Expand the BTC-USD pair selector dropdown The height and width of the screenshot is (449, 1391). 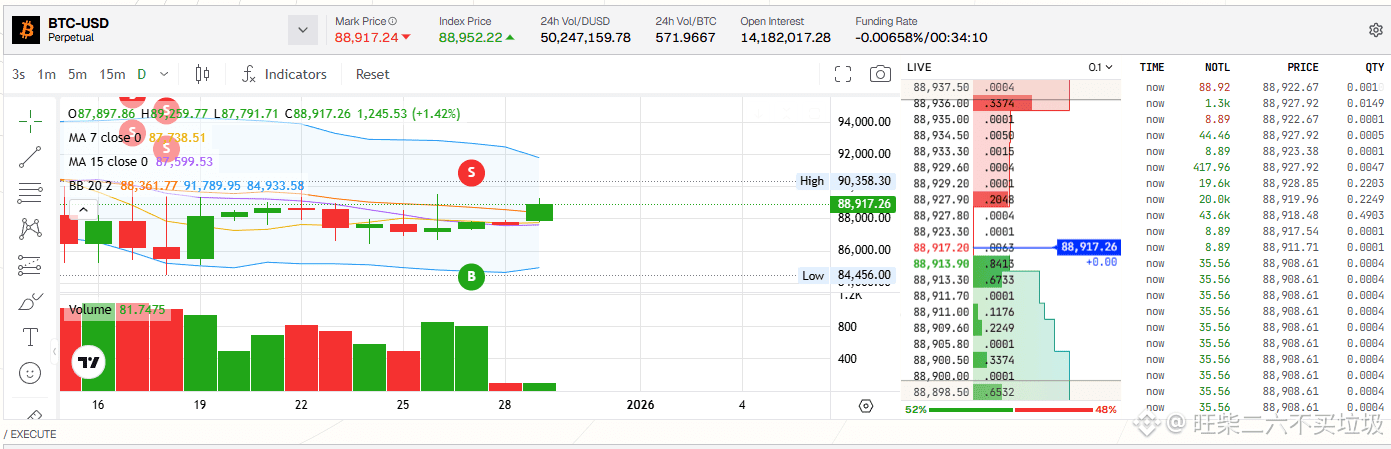coord(303,30)
